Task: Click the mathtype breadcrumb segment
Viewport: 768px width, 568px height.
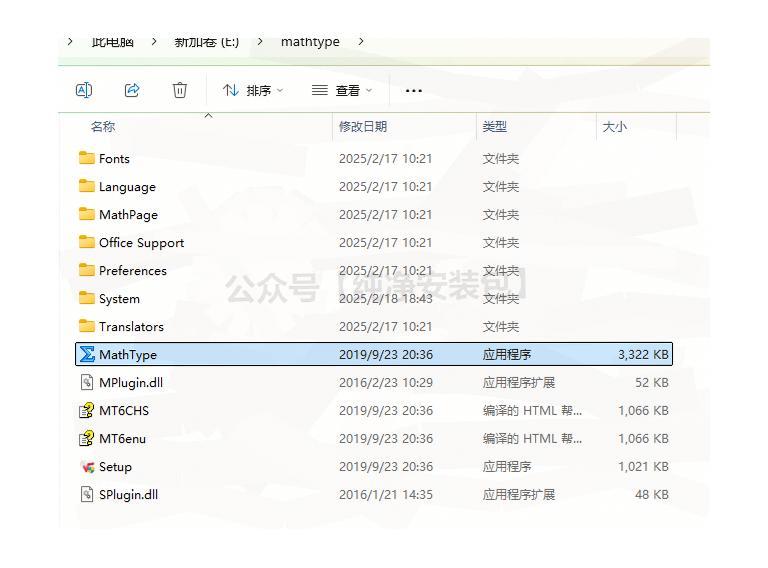Action: pyautogui.click(x=310, y=42)
